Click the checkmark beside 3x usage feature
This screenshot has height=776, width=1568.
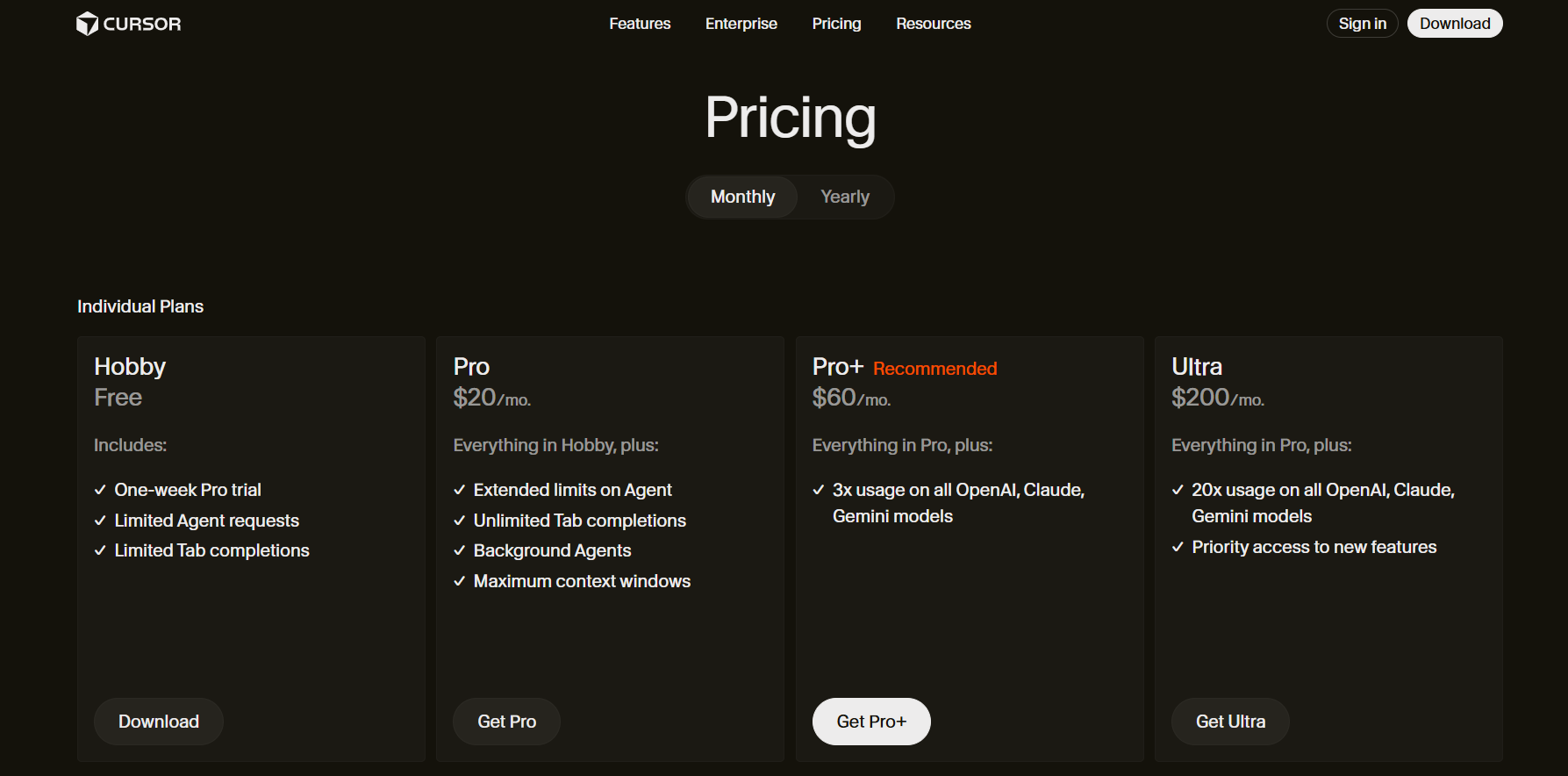pos(817,490)
